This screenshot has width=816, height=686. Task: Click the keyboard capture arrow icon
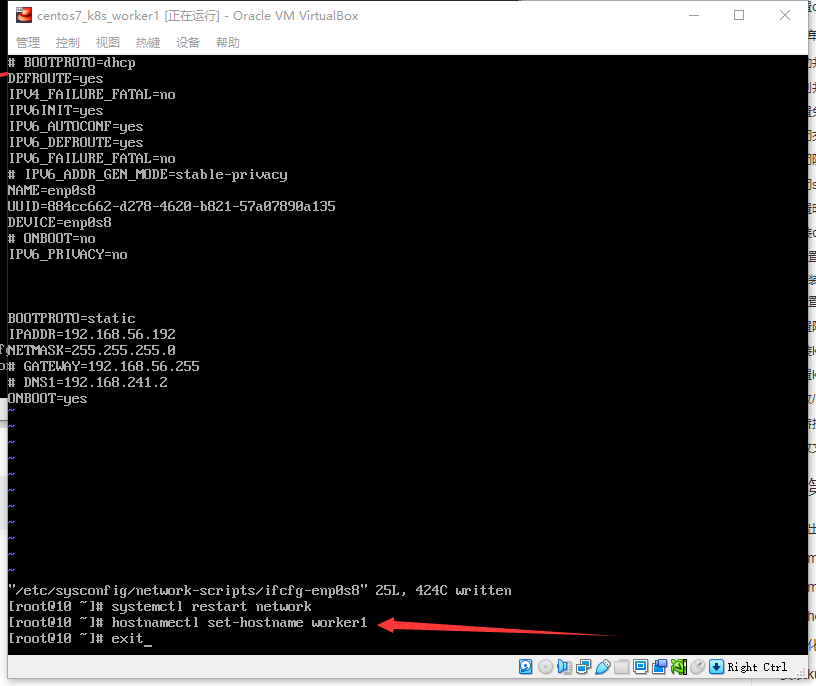click(x=717, y=667)
